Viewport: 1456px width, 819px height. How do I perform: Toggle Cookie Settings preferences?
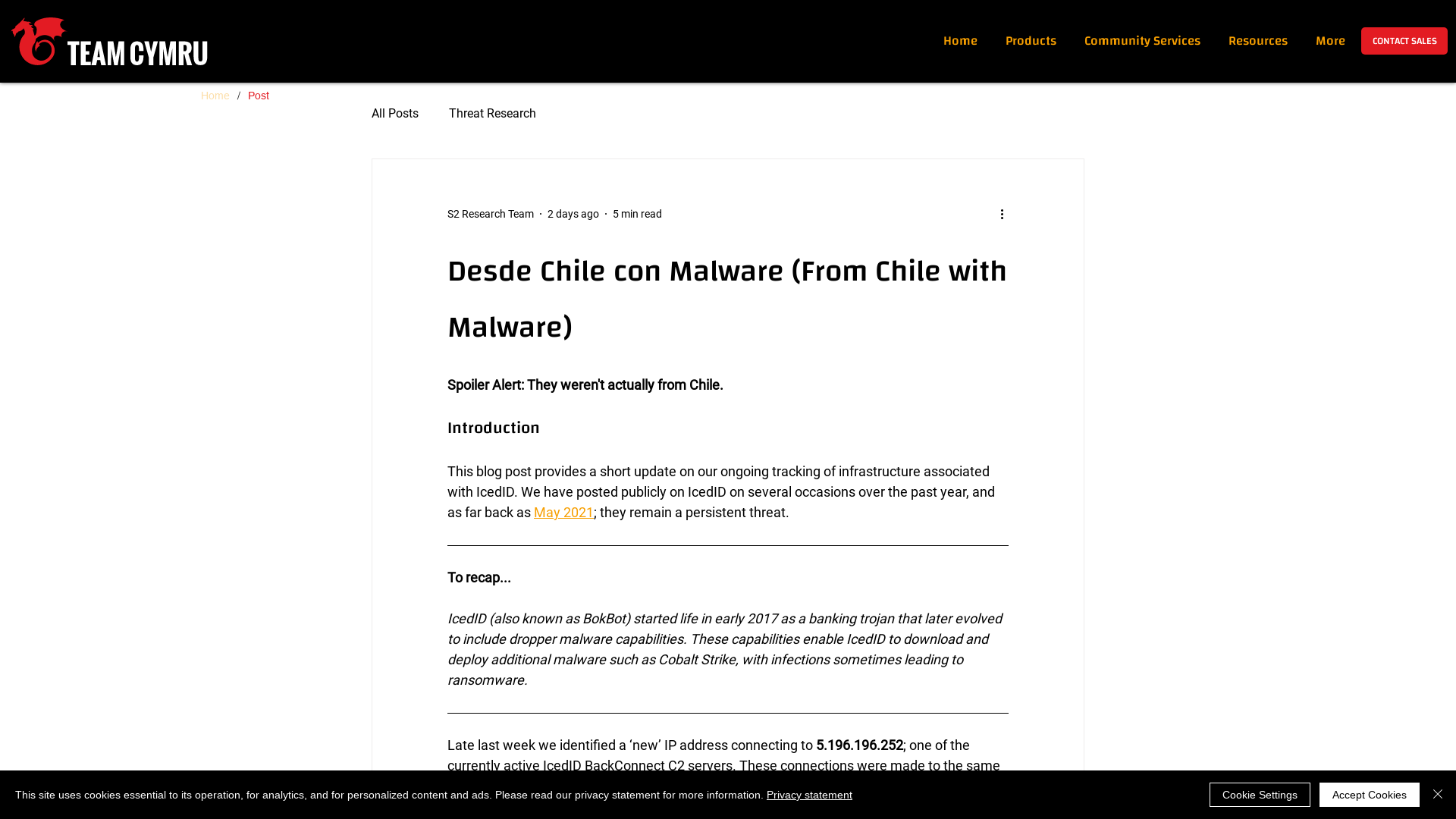[1259, 794]
